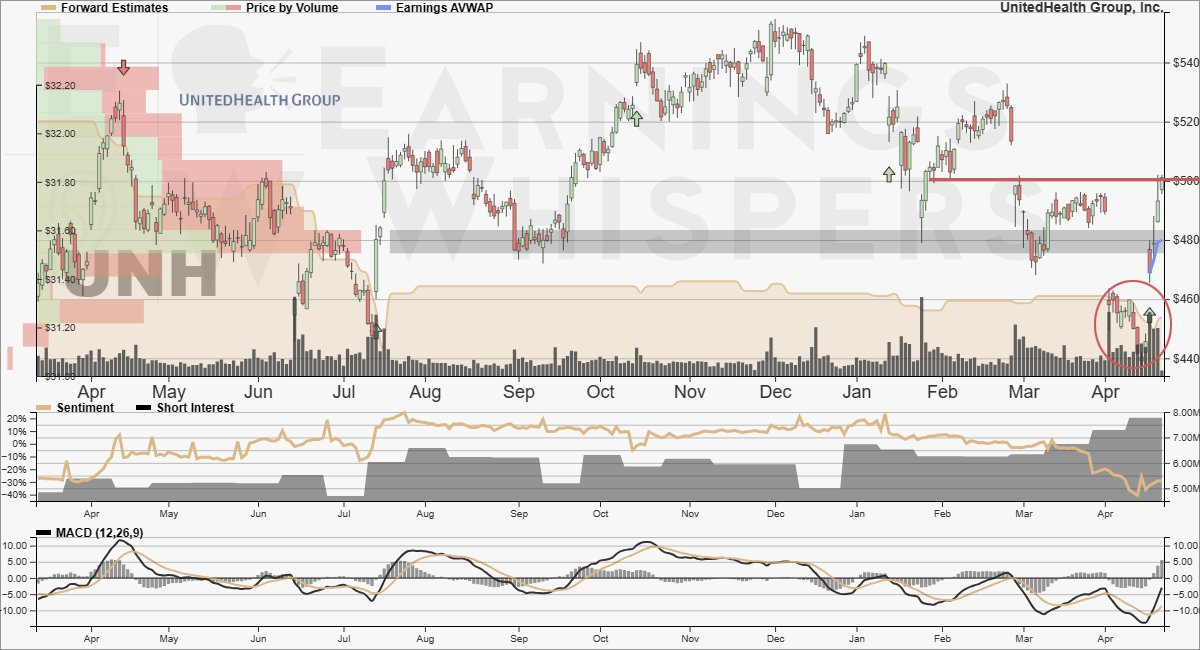The width and height of the screenshot is (1200, 650).
Task: Click the $500 price axis label
Action: pyautogui.click(x=1184, y=181)
